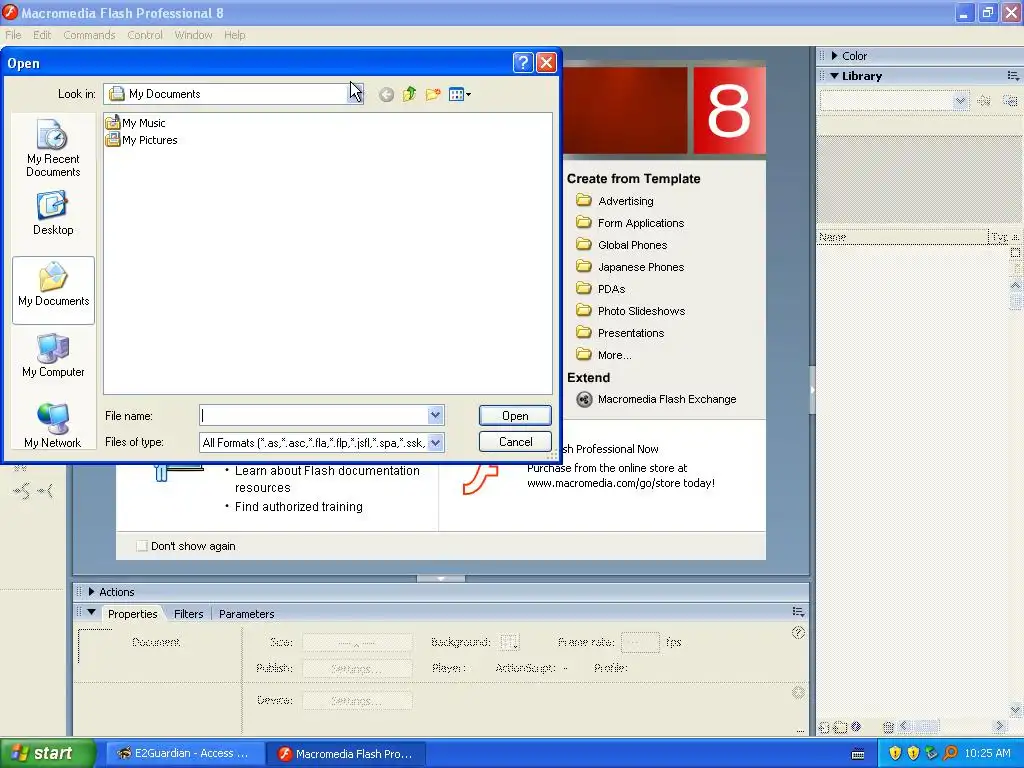The image size is (1024, 768).
Task: Open the Library panel options menu
Action: pos(1013,76)
